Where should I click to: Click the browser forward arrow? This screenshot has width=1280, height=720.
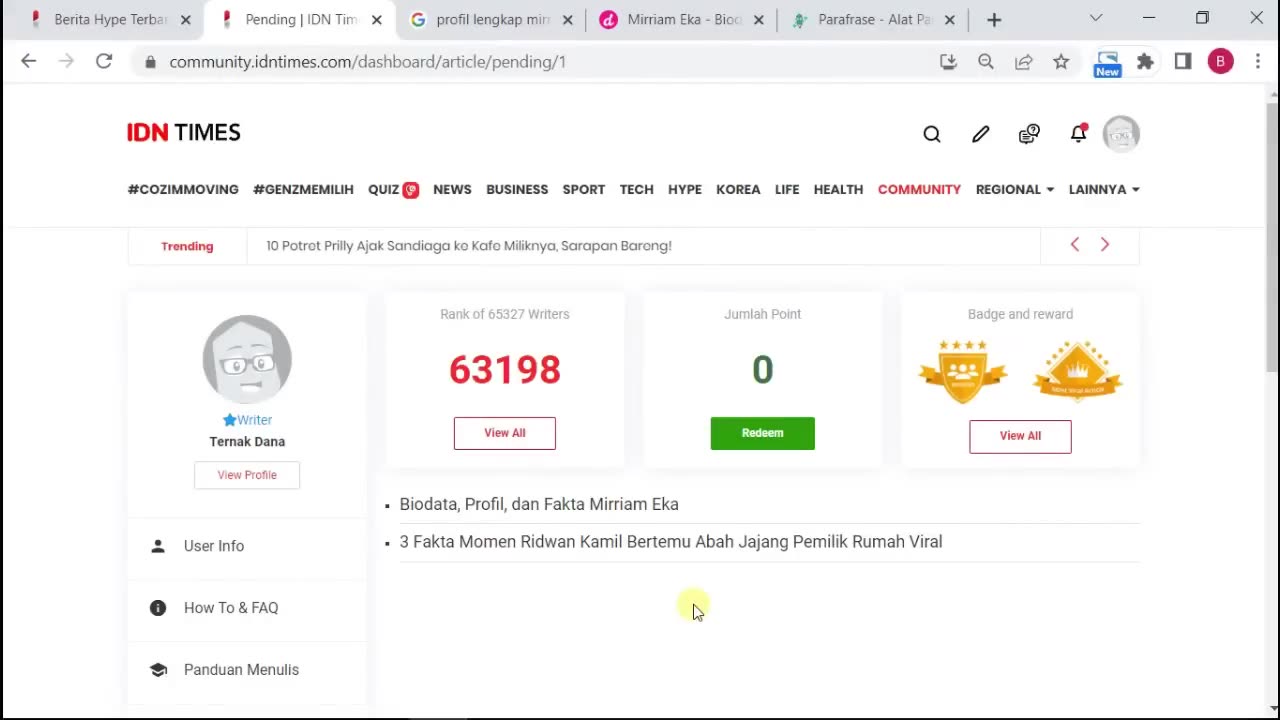pyautogui.click(x=66, y=61)
